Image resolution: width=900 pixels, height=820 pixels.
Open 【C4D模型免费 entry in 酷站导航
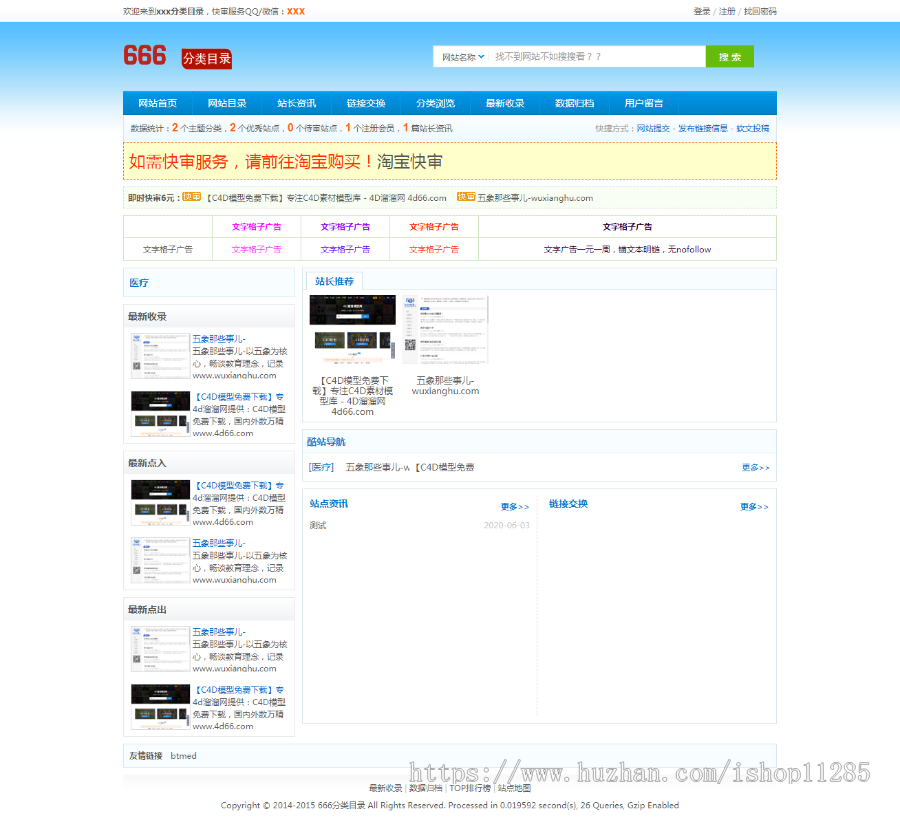[x=445, y=467]
